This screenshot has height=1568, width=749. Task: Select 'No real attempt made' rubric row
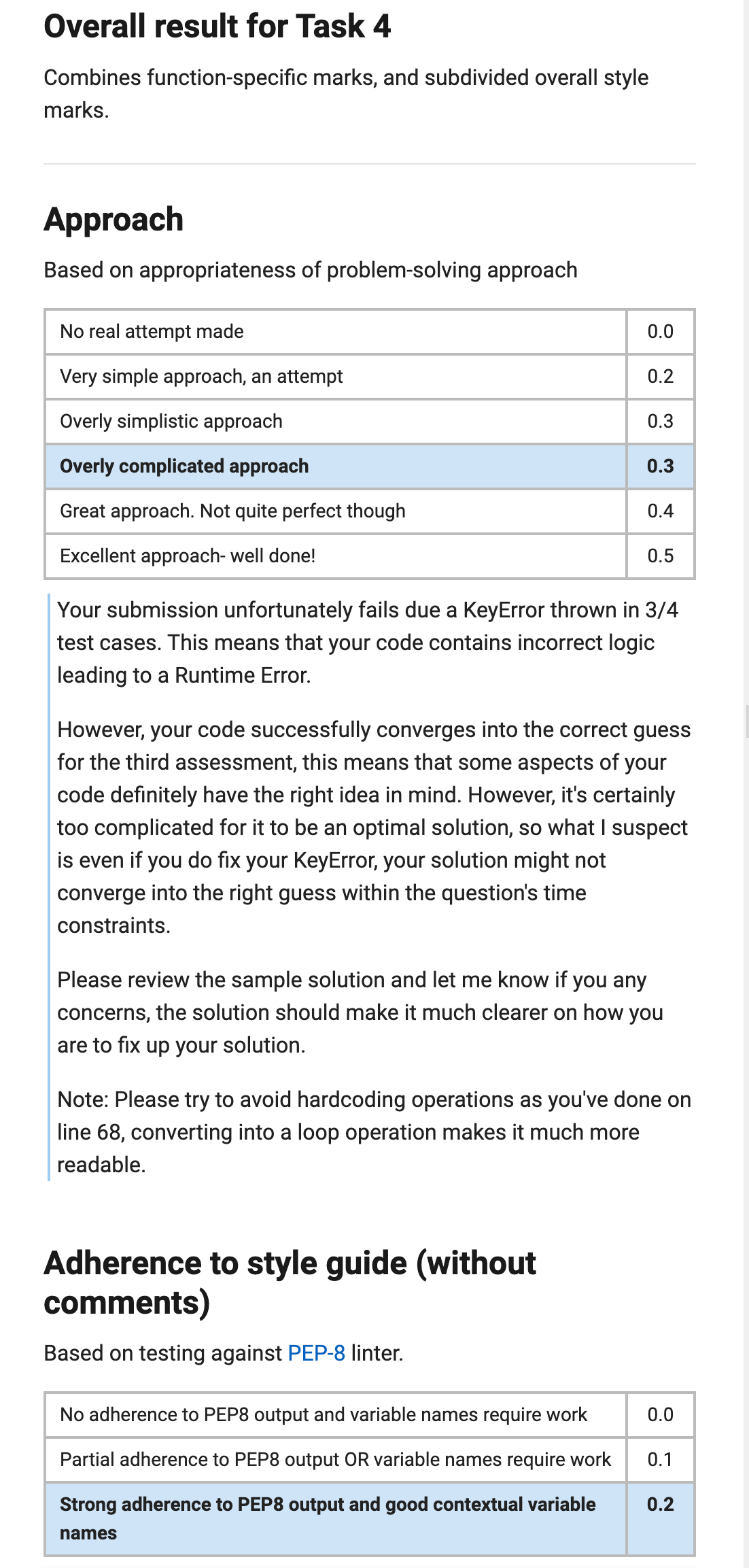coord(370,332)
